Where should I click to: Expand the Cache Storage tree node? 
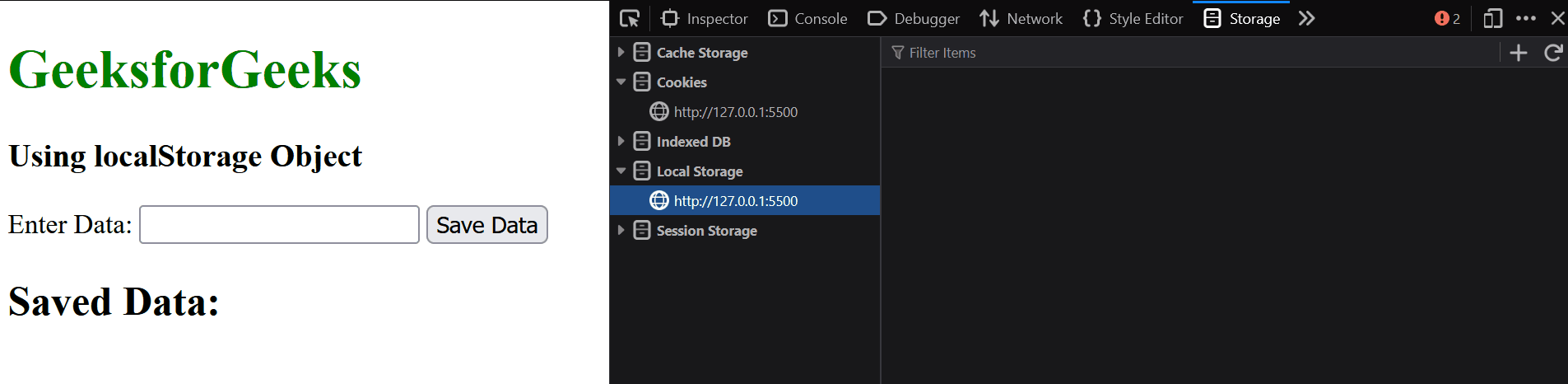click(x=621, y=53)
